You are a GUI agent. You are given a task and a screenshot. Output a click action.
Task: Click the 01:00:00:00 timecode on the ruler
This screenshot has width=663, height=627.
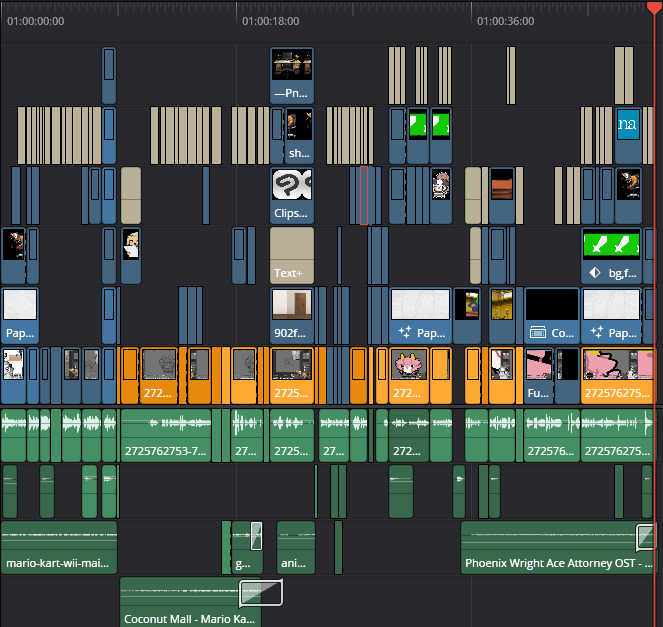coord(36,21)
